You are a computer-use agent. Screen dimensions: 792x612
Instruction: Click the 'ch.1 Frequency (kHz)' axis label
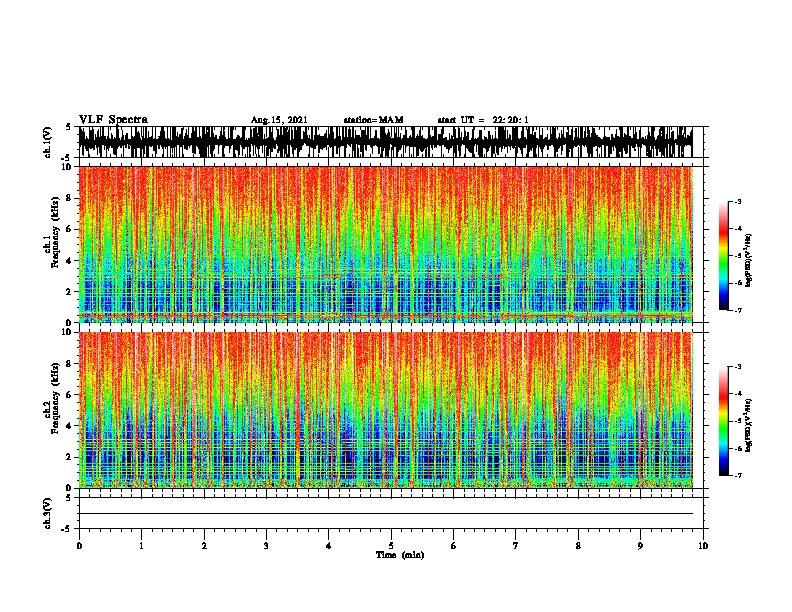(54, 233)
